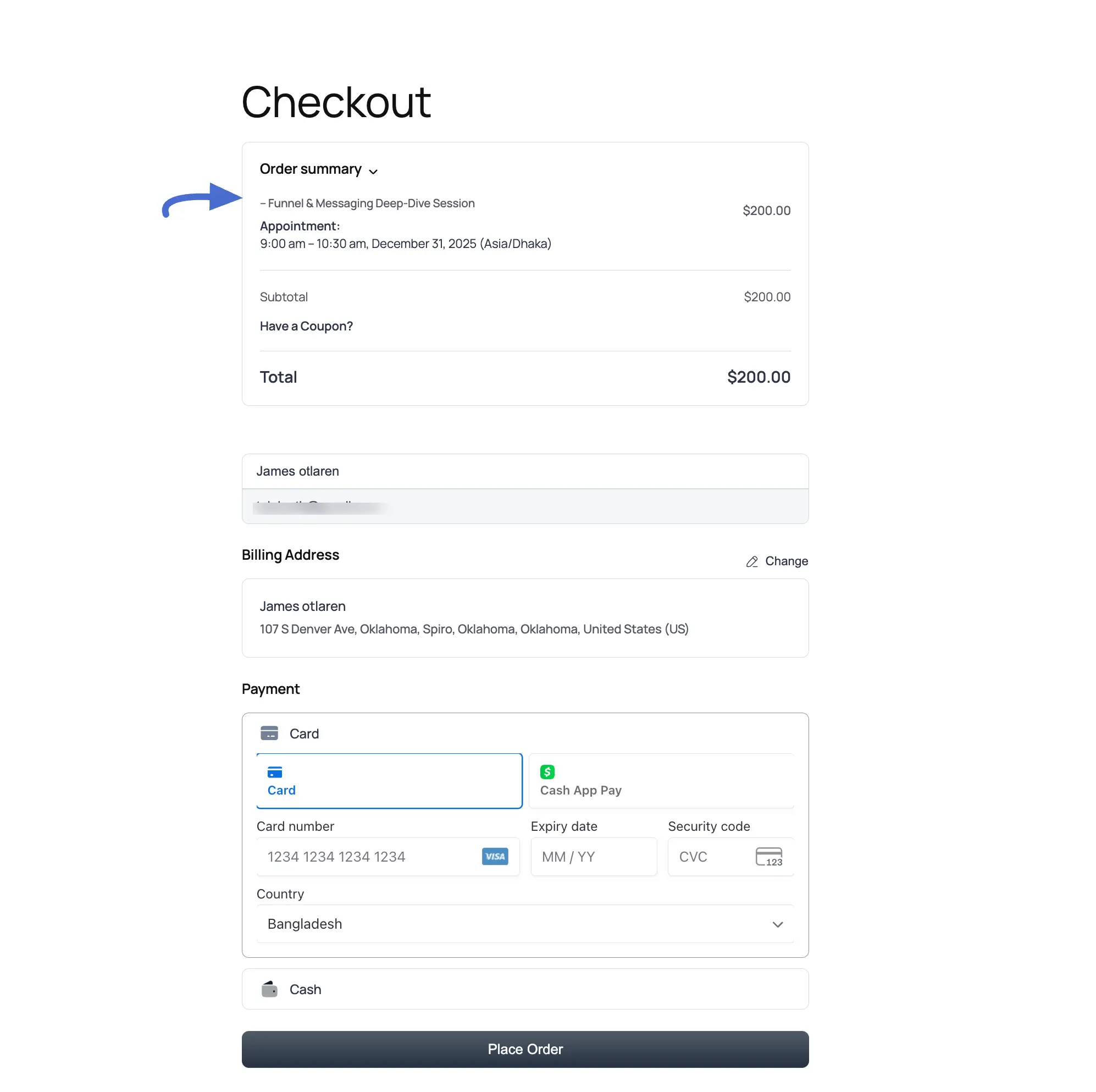The height and width of the screenshot is (1092, 1096).
Task: Click the James otlaren name field
Action: (x=525, y=471)
